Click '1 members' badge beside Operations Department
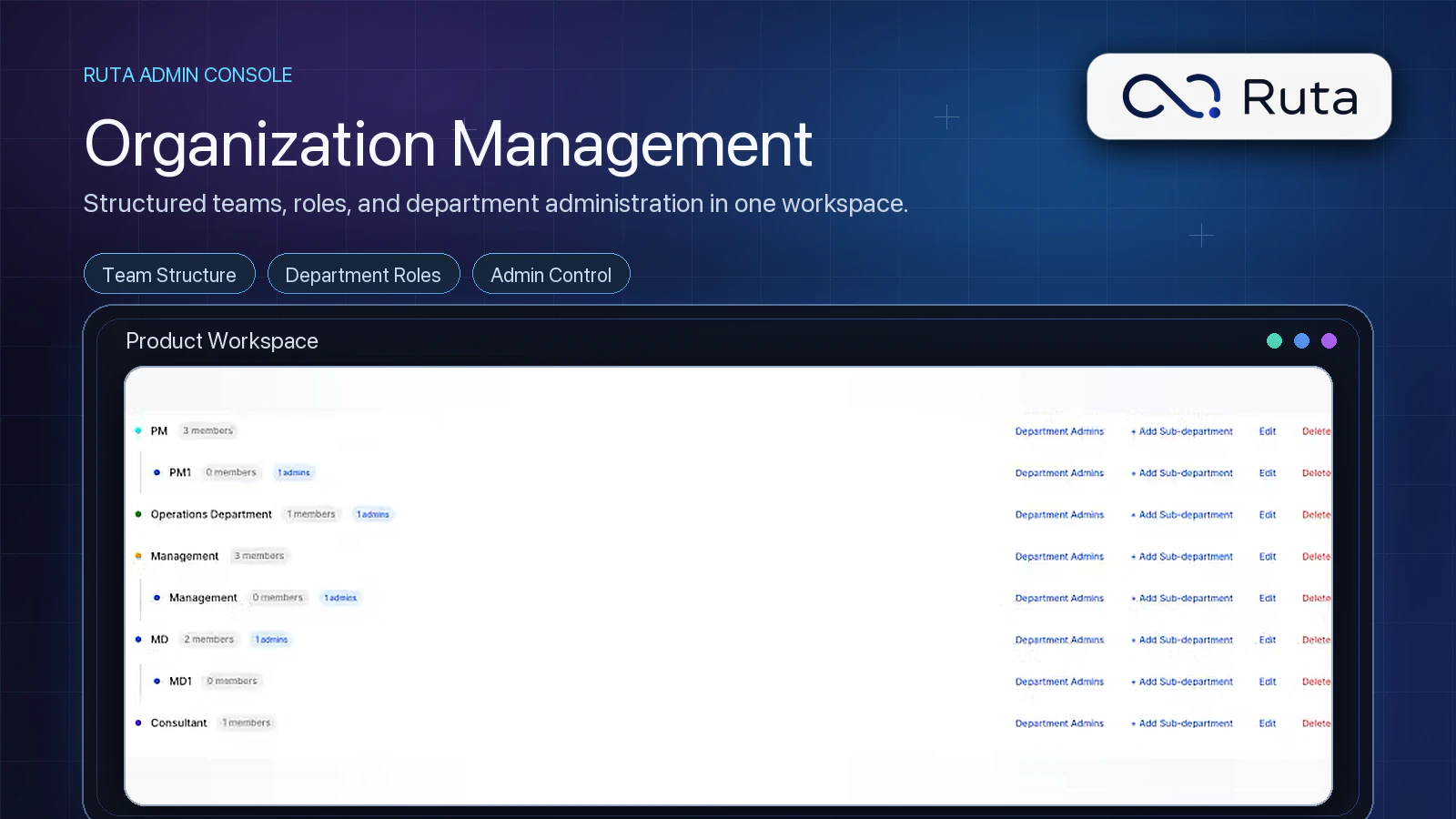The width and height of the screenshot is (1456, 819). click(311, 514)
